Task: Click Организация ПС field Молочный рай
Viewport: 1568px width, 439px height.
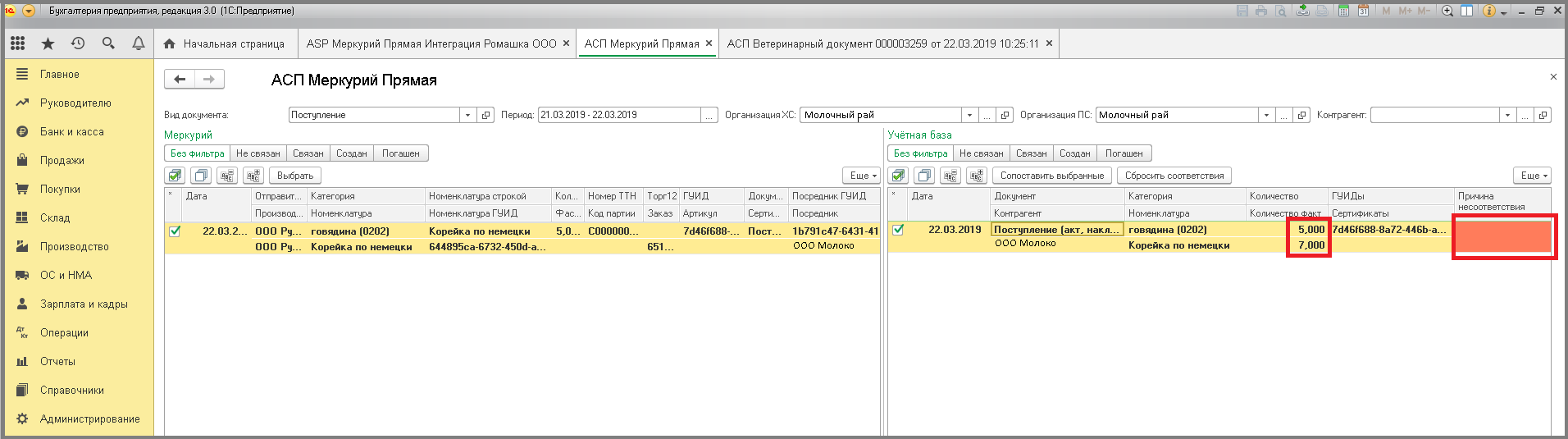Action: 1177,115
